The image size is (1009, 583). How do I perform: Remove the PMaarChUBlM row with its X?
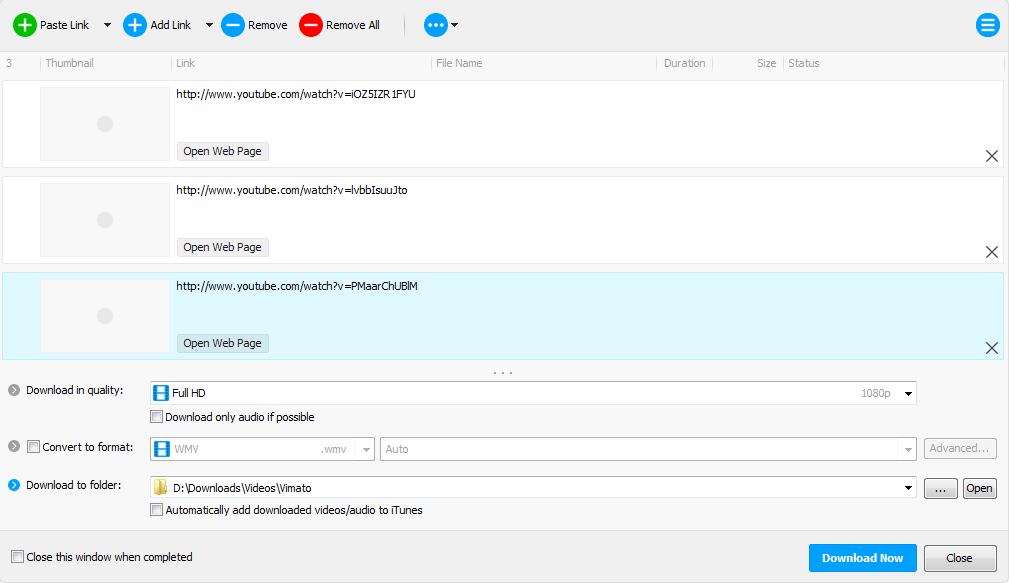992,347
